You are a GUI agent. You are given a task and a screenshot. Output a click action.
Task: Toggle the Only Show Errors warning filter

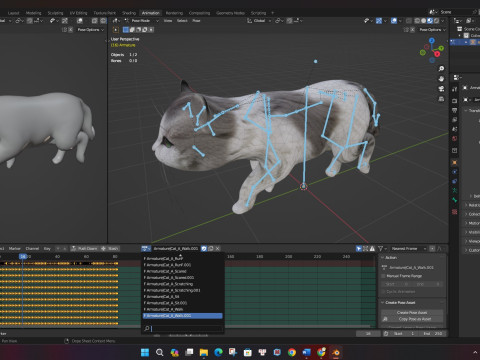[372, 248]
